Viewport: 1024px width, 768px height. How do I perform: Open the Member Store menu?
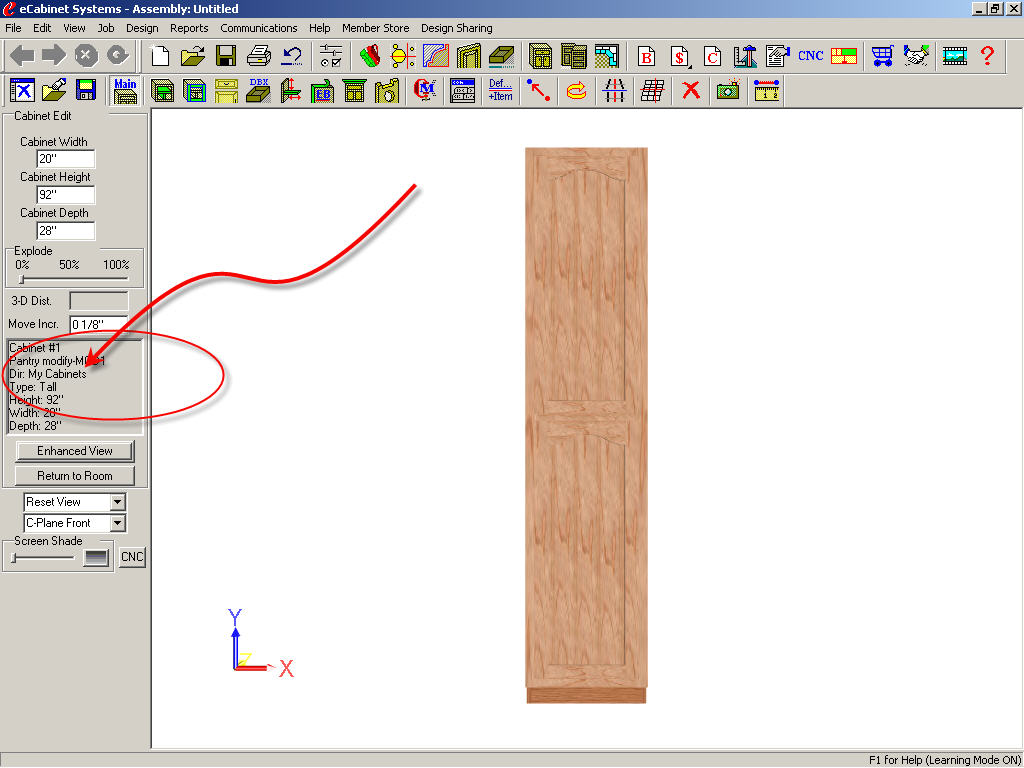click(x=376, y=28)
